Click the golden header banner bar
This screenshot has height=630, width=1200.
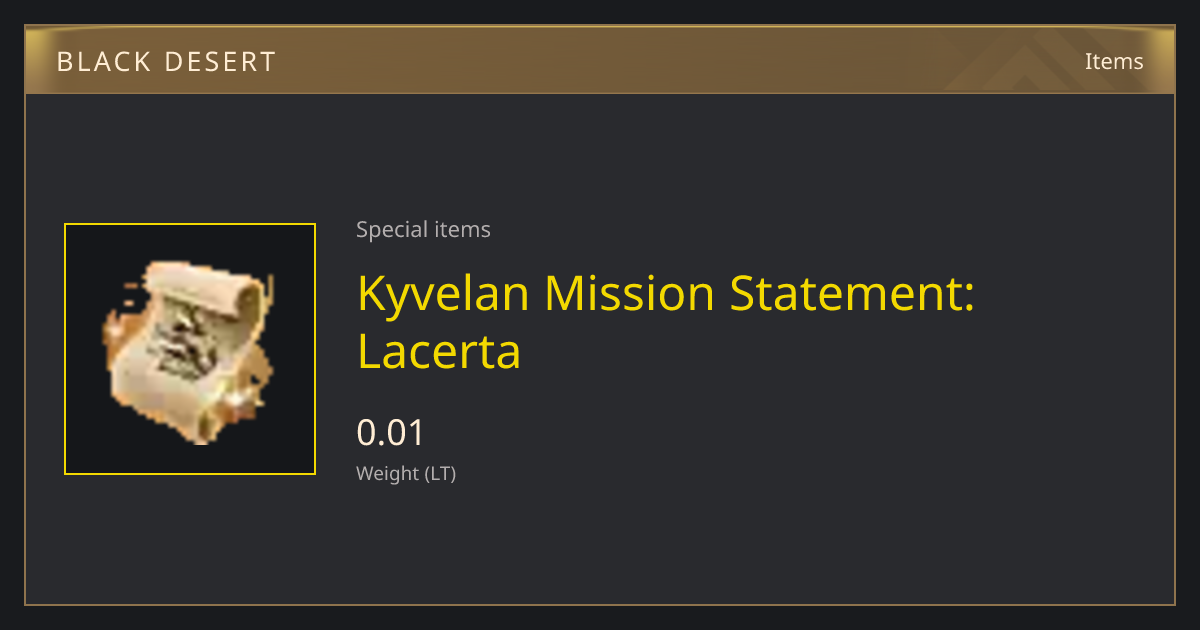[600, 60]
